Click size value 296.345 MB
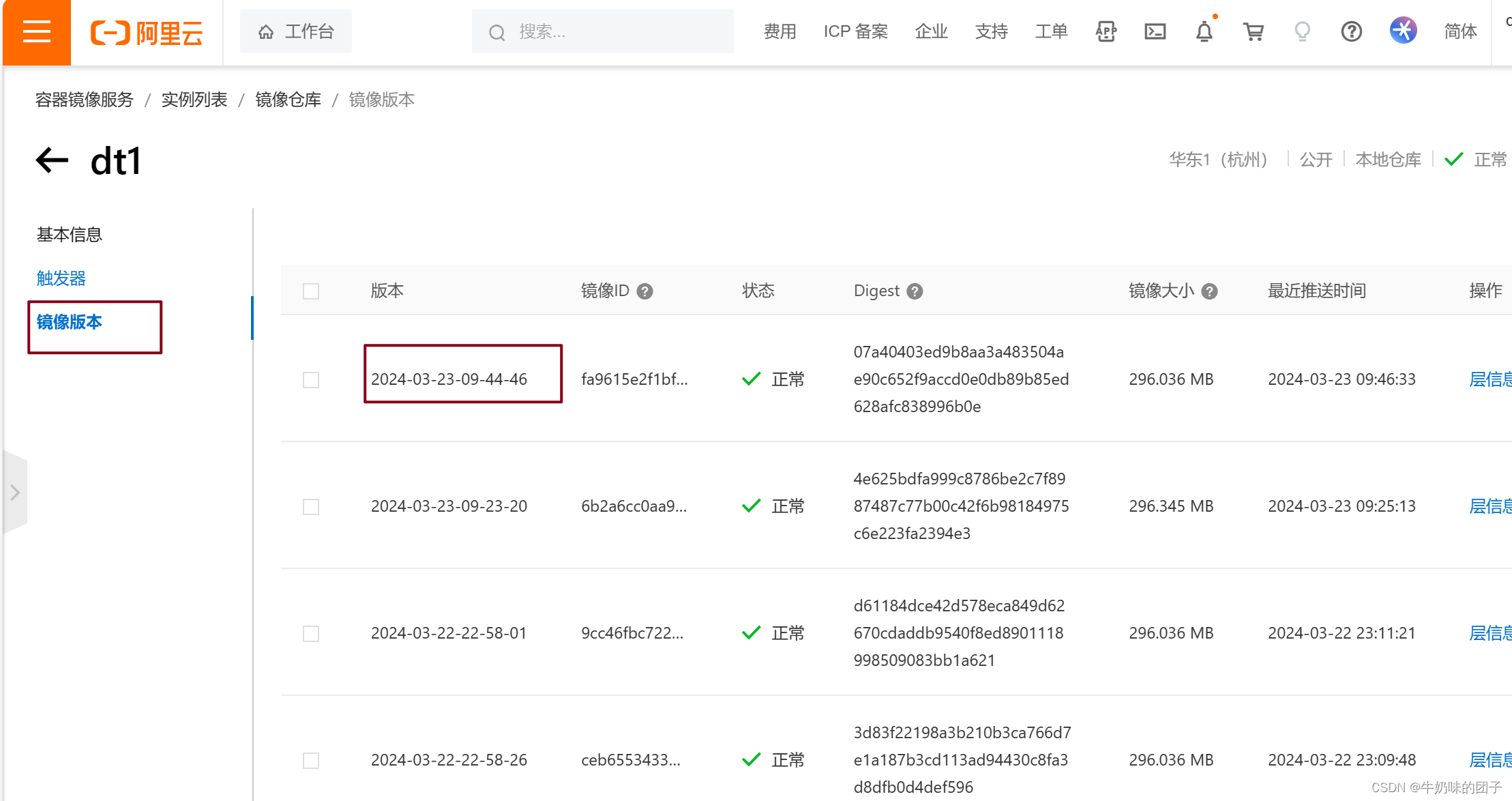Screen dimensions: 1512x801 pos(1171,506)
